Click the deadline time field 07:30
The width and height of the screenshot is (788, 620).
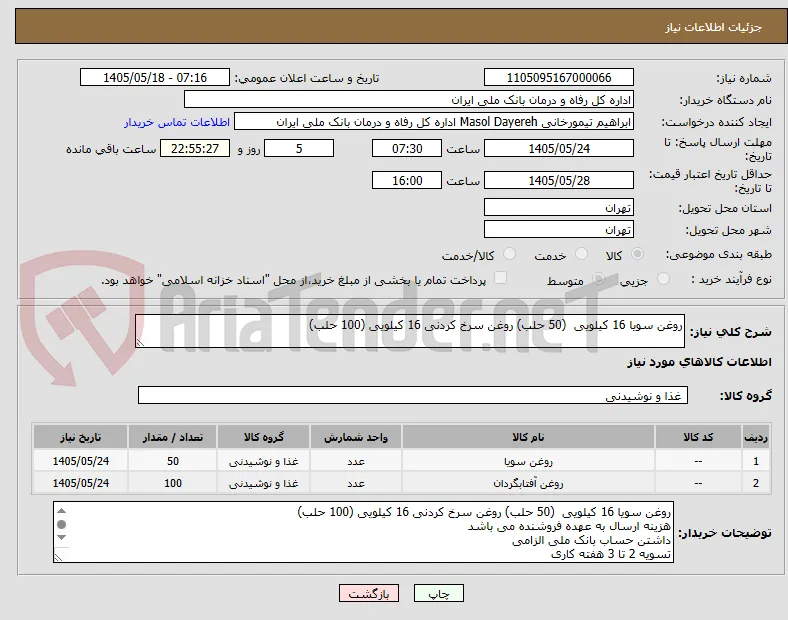coord(407,148)
